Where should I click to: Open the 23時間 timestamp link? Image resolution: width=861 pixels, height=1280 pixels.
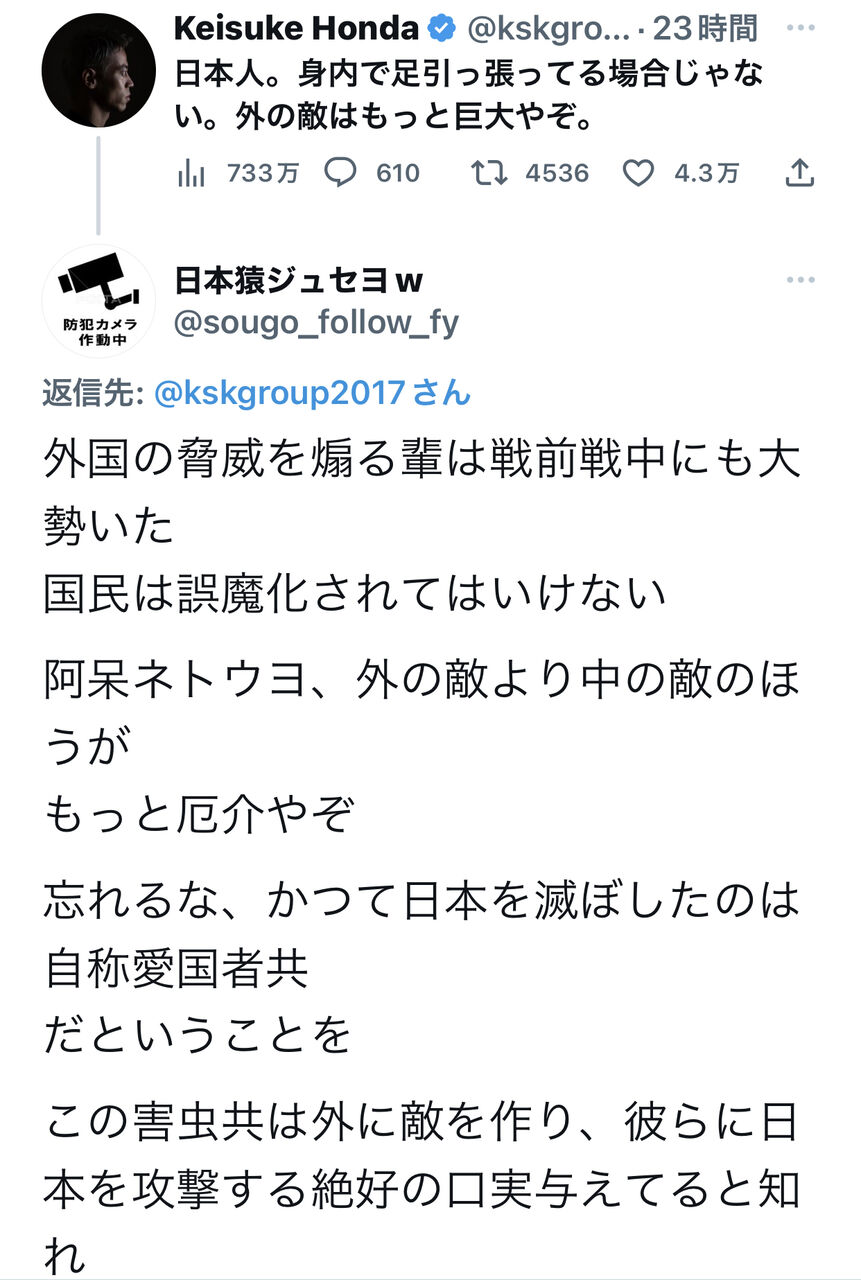pyautogui.click(x=705, y=29)
